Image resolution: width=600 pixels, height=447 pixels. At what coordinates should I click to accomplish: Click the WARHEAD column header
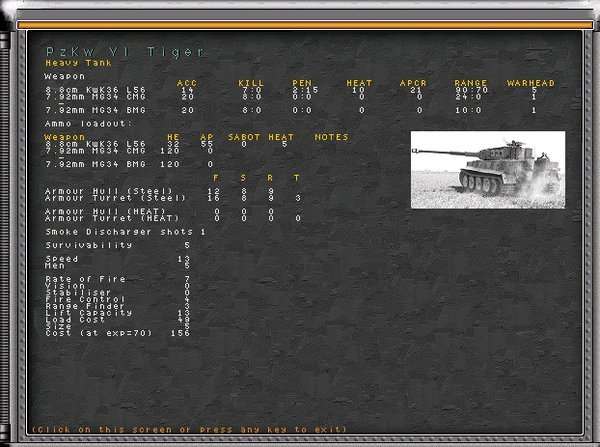pos(531,83)
